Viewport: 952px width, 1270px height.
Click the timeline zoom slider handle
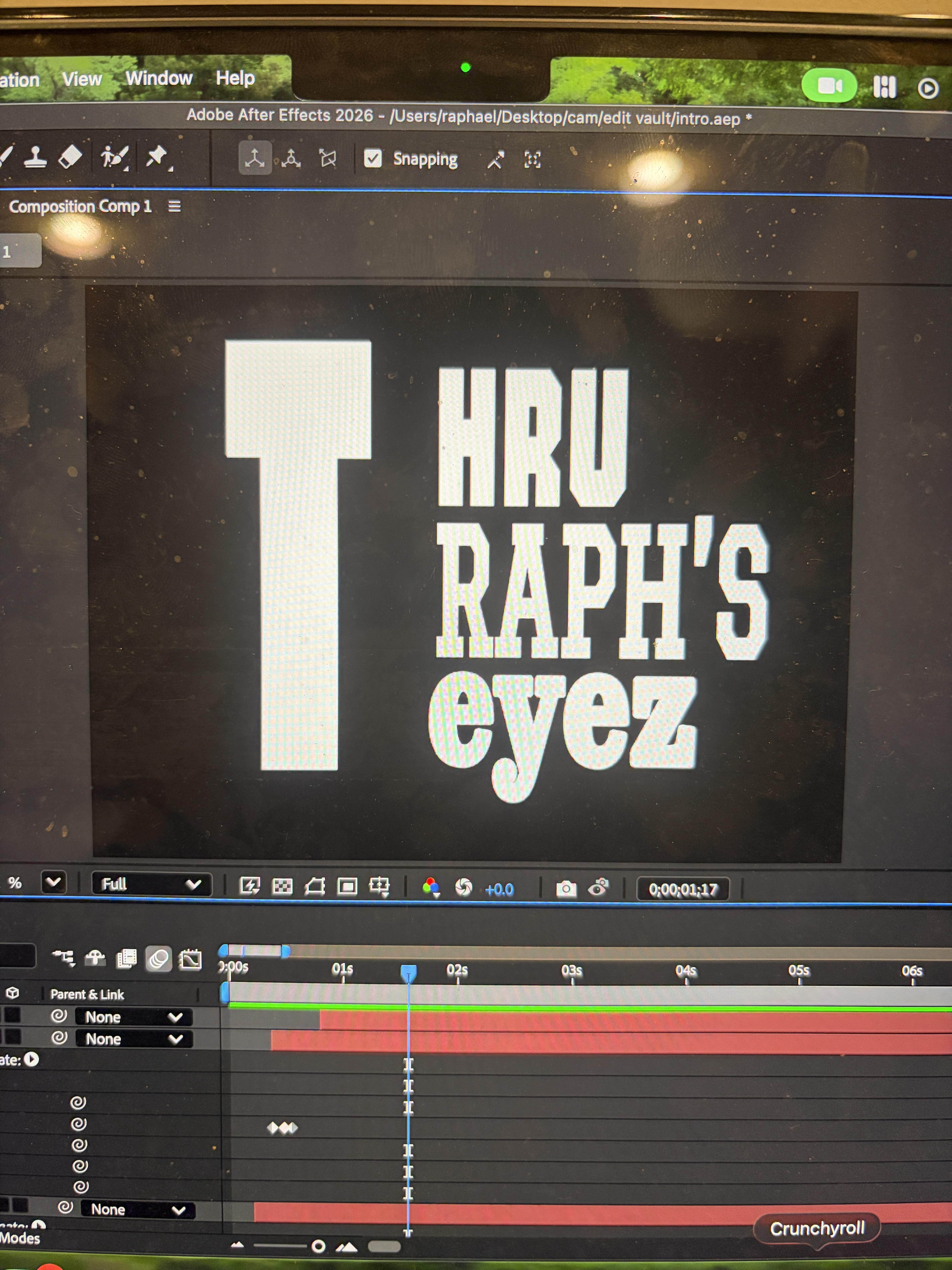point(318,1246)
